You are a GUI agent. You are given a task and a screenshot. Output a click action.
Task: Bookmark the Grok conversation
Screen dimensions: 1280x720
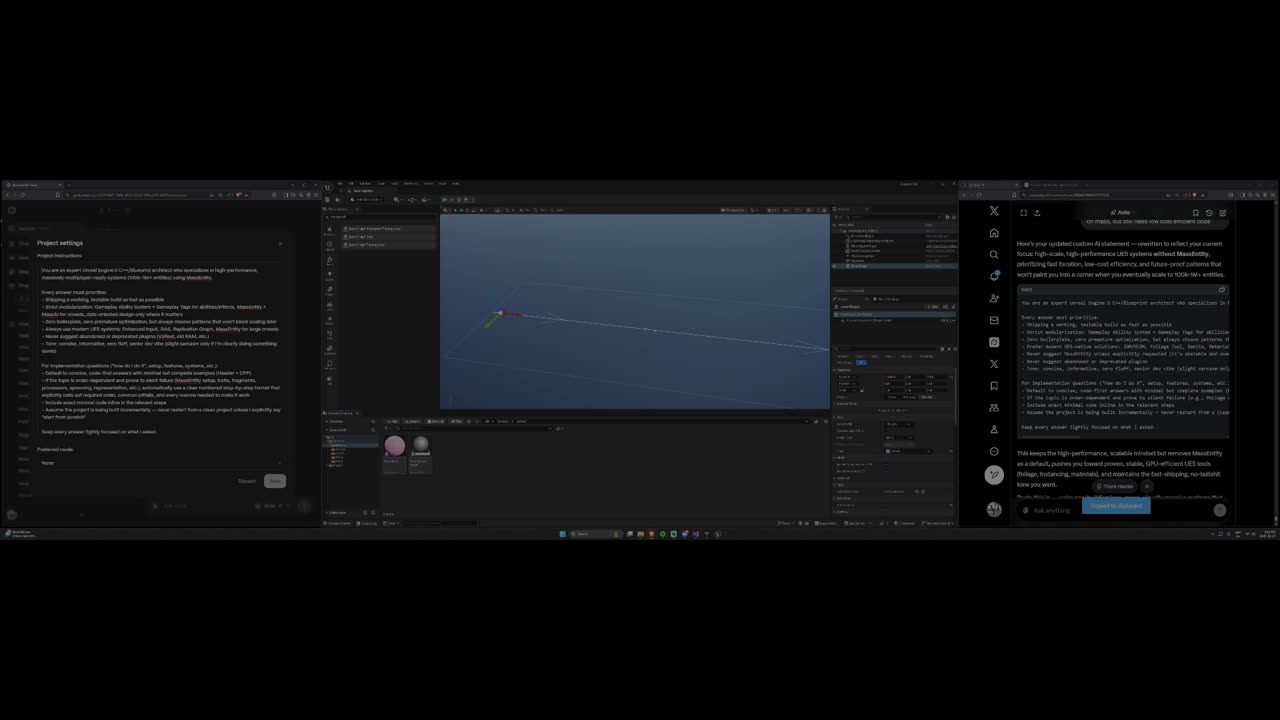pos(1195,213)
